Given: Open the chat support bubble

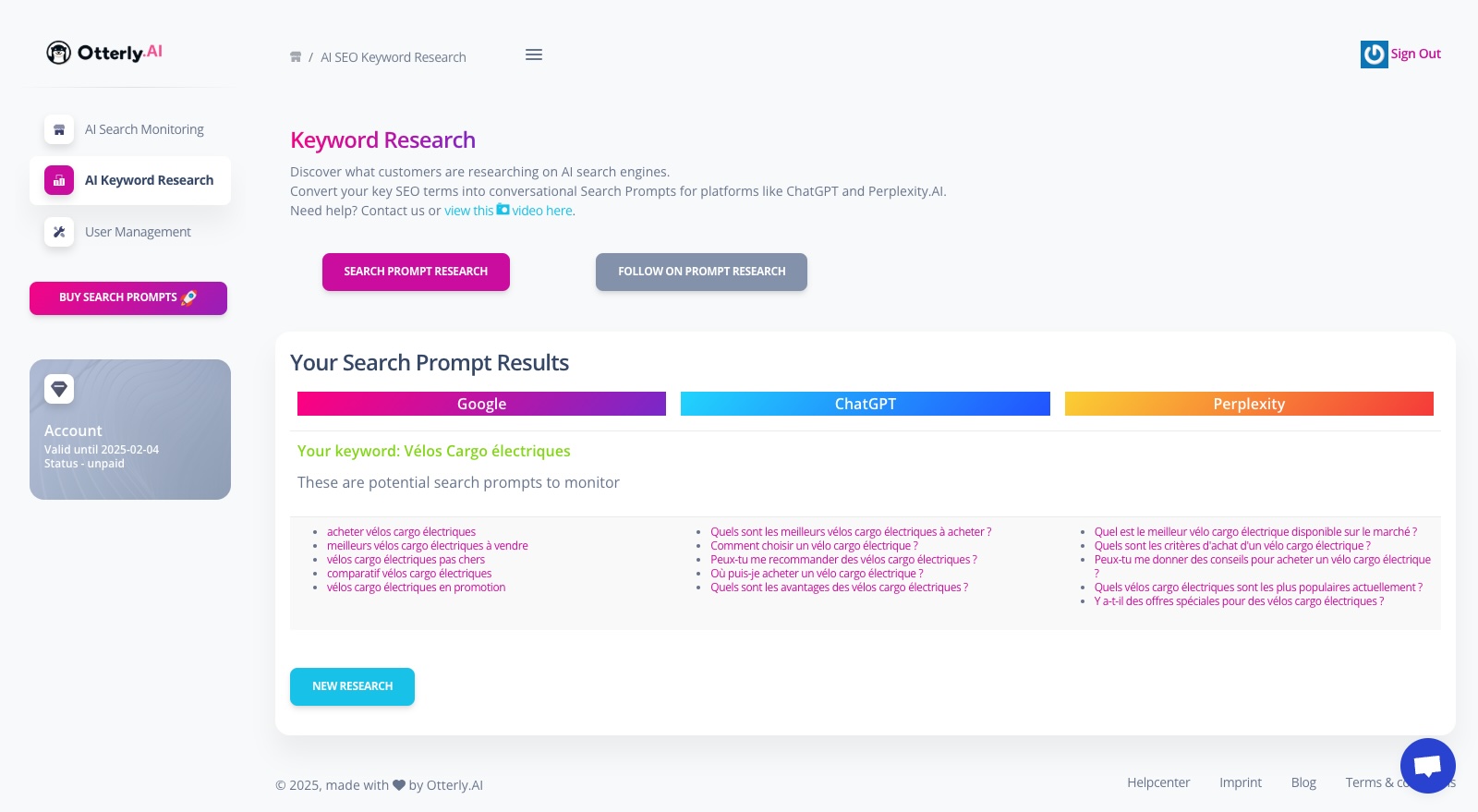Looking at the screenshot, I should pyautogui.click(x=1427, y=766).
